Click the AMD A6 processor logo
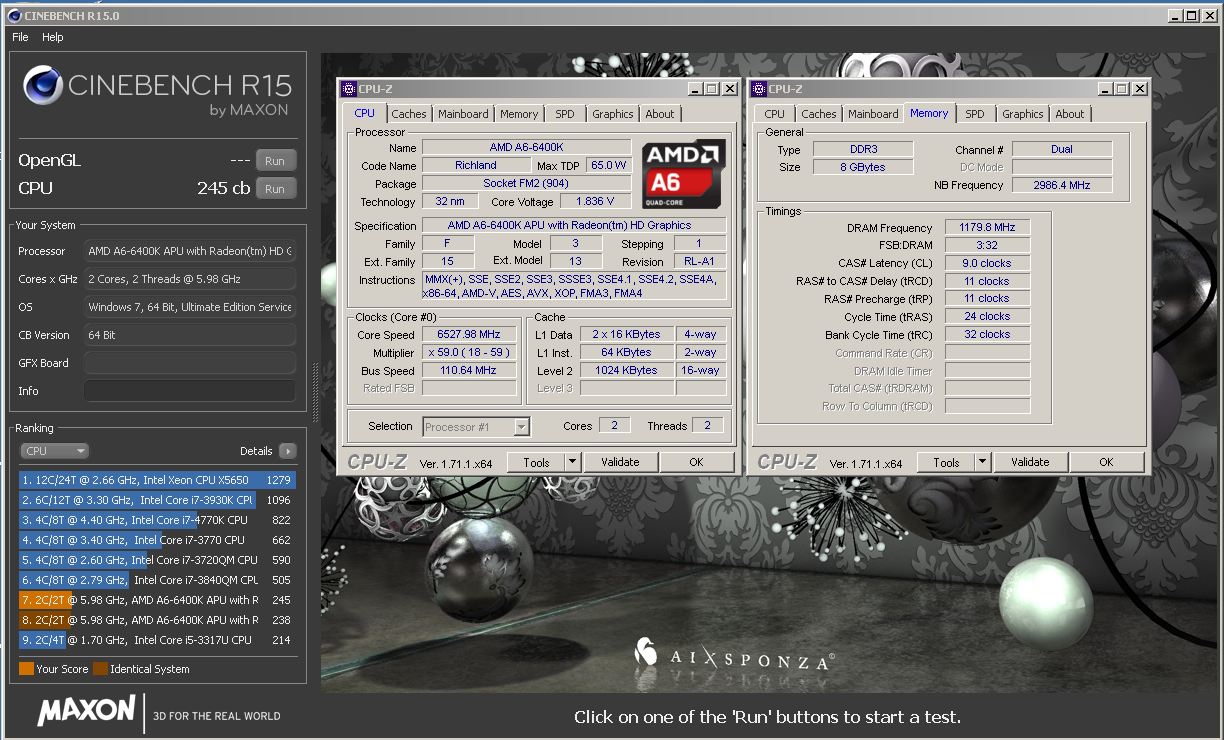 coord(683,173)
